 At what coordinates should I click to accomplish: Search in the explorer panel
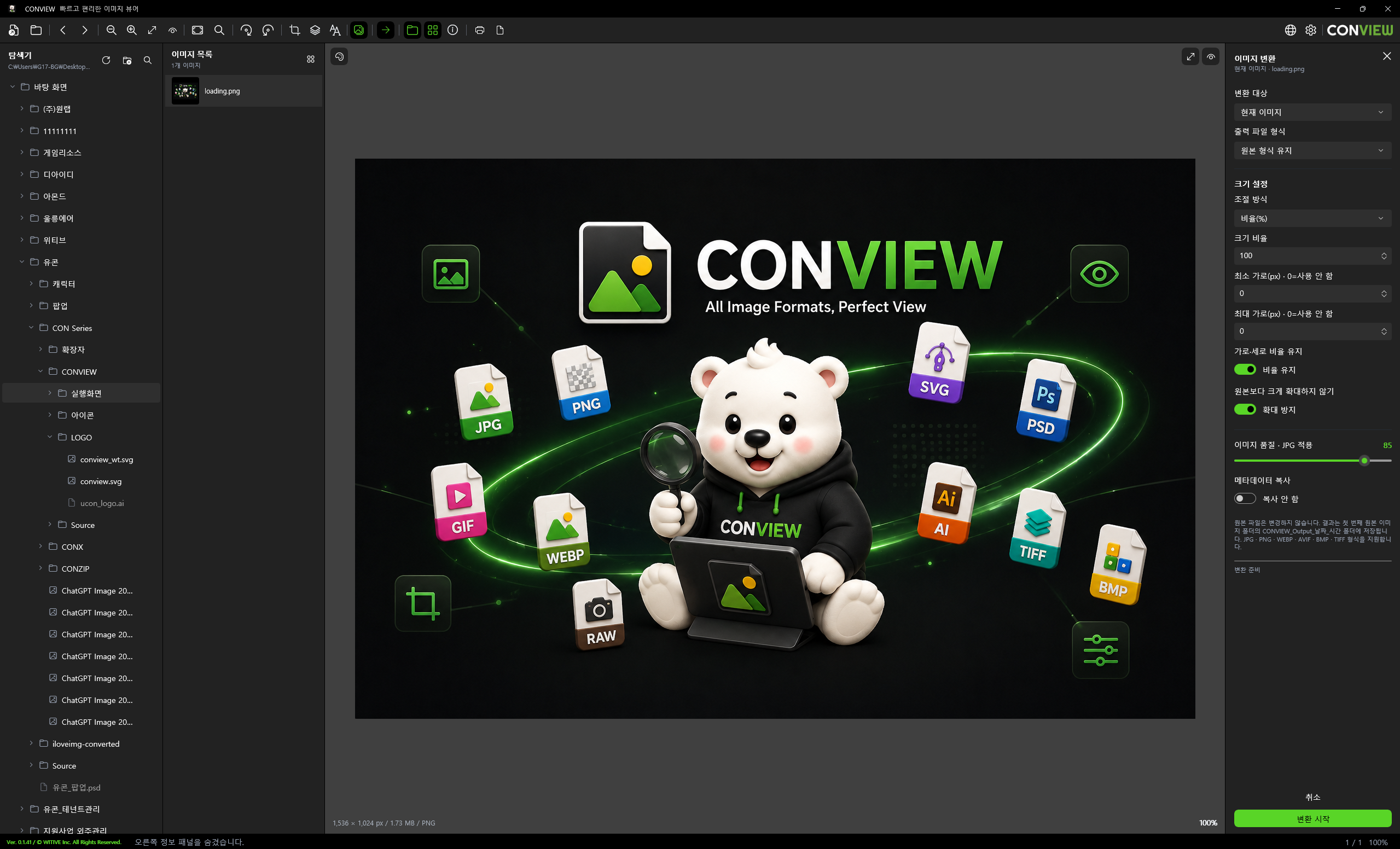tap(148, 60)
